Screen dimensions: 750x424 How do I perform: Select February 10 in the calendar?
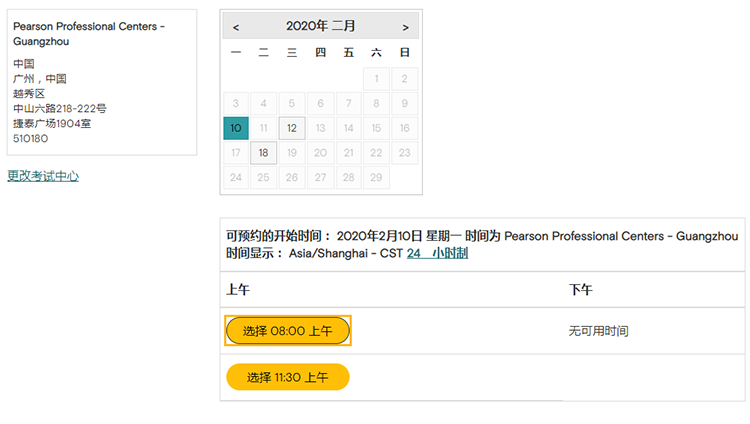(x=235, y=128)
